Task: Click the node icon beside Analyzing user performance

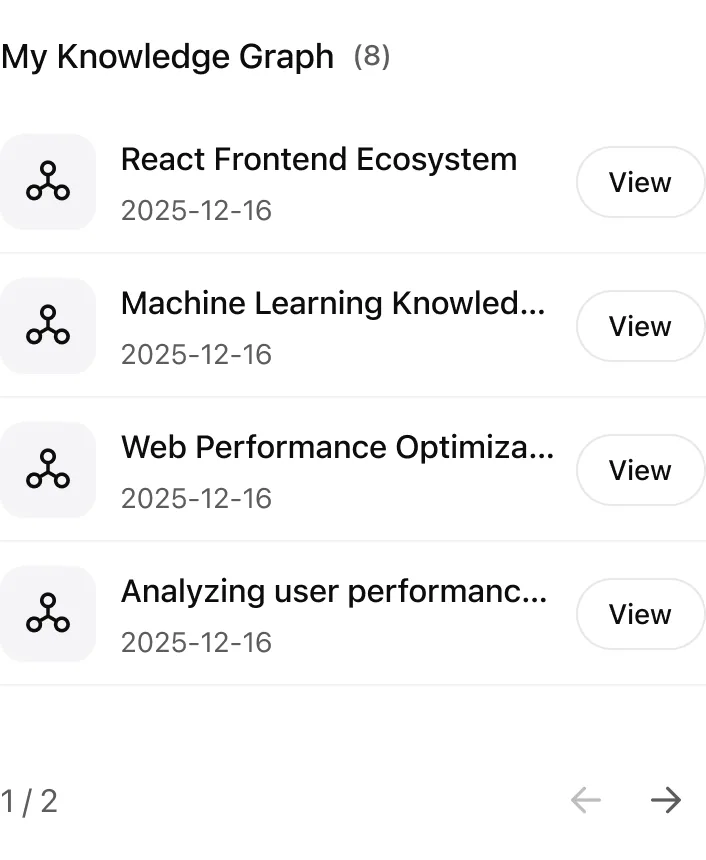Action: [48, 614]
